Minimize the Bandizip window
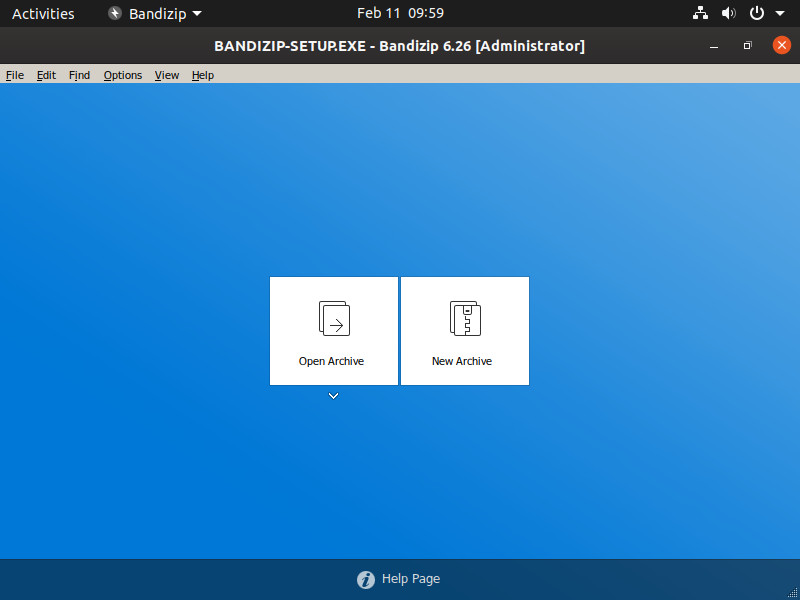This screenshot has width=800, height=600. (x=714, y=46)
